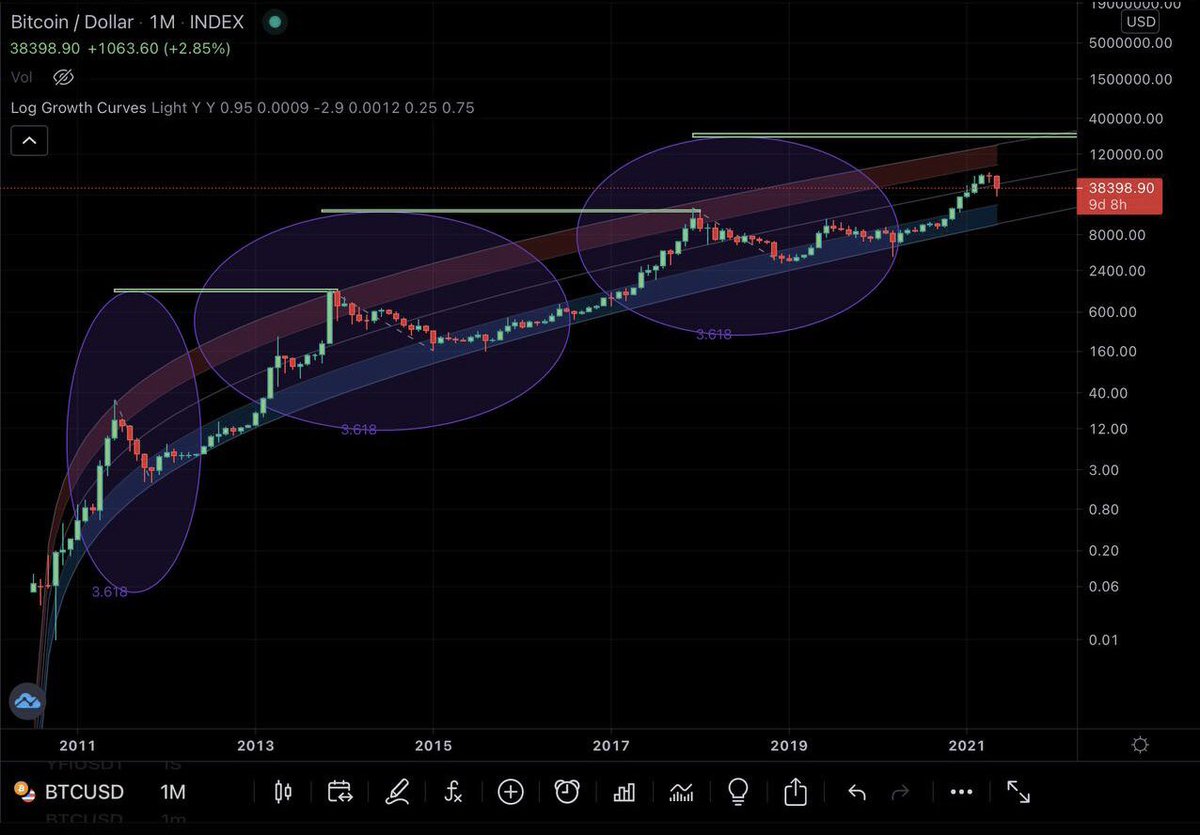Click the 2019 label on time axis

pos(789,745)
